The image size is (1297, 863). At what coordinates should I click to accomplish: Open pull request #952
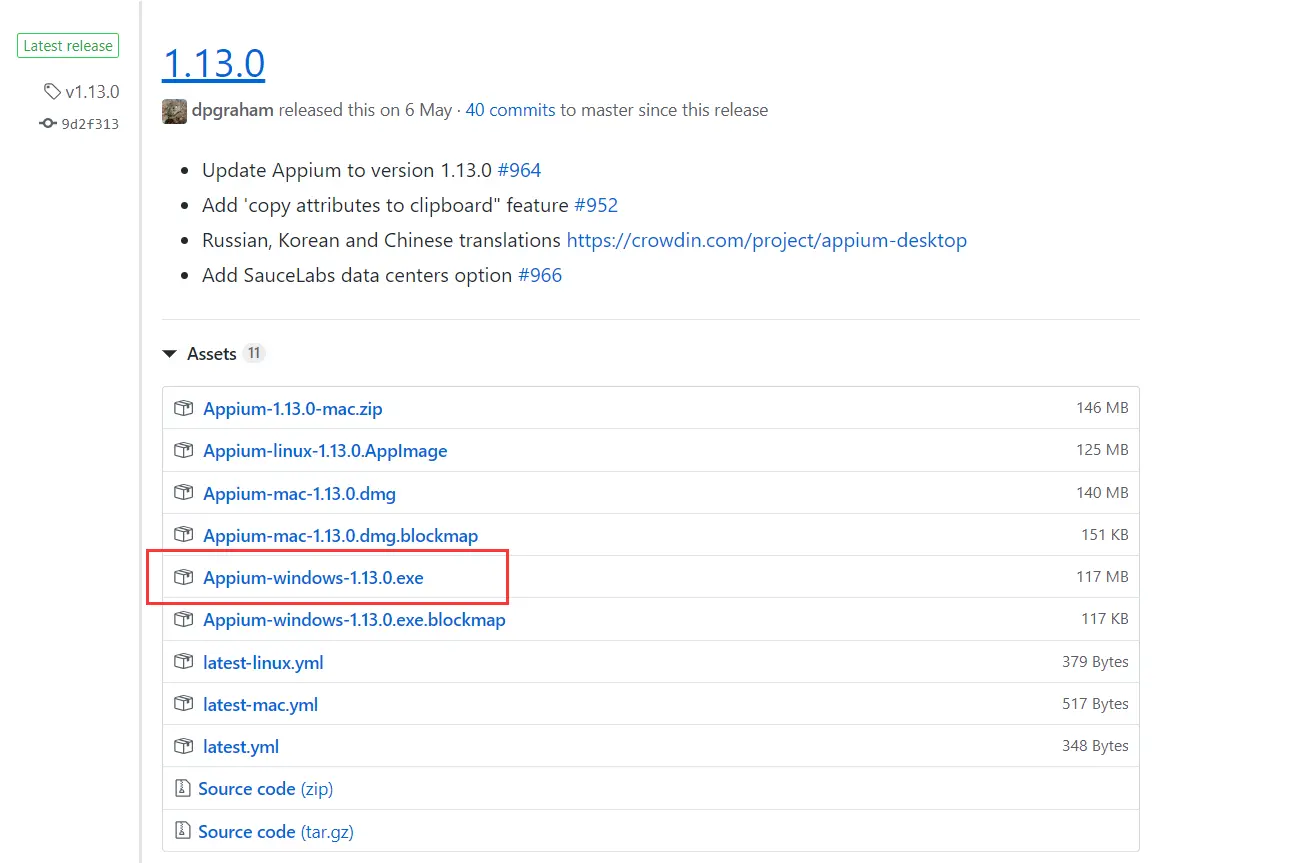(x=596, y=205)
